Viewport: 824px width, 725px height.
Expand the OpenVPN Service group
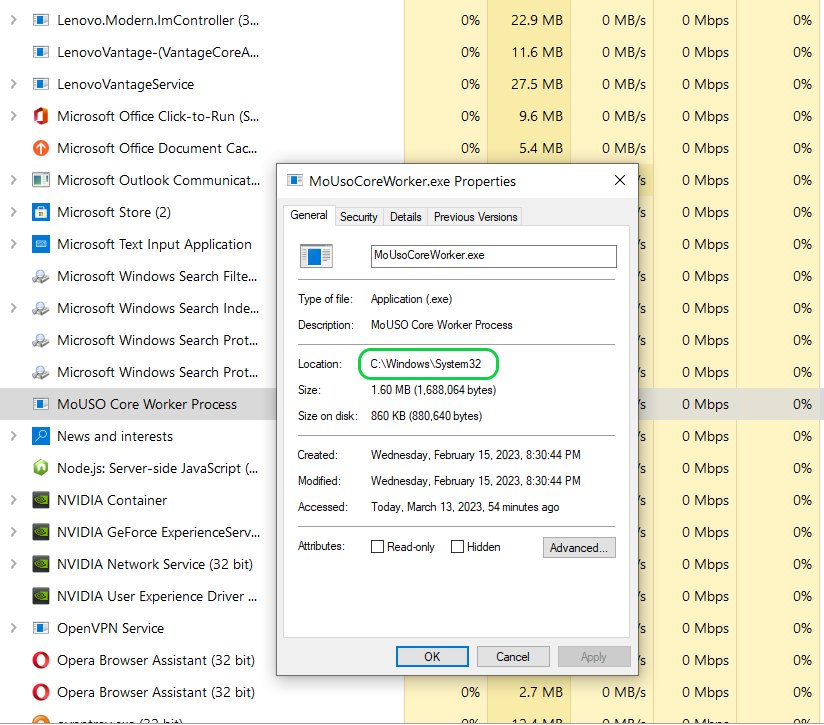click(14, 628)
